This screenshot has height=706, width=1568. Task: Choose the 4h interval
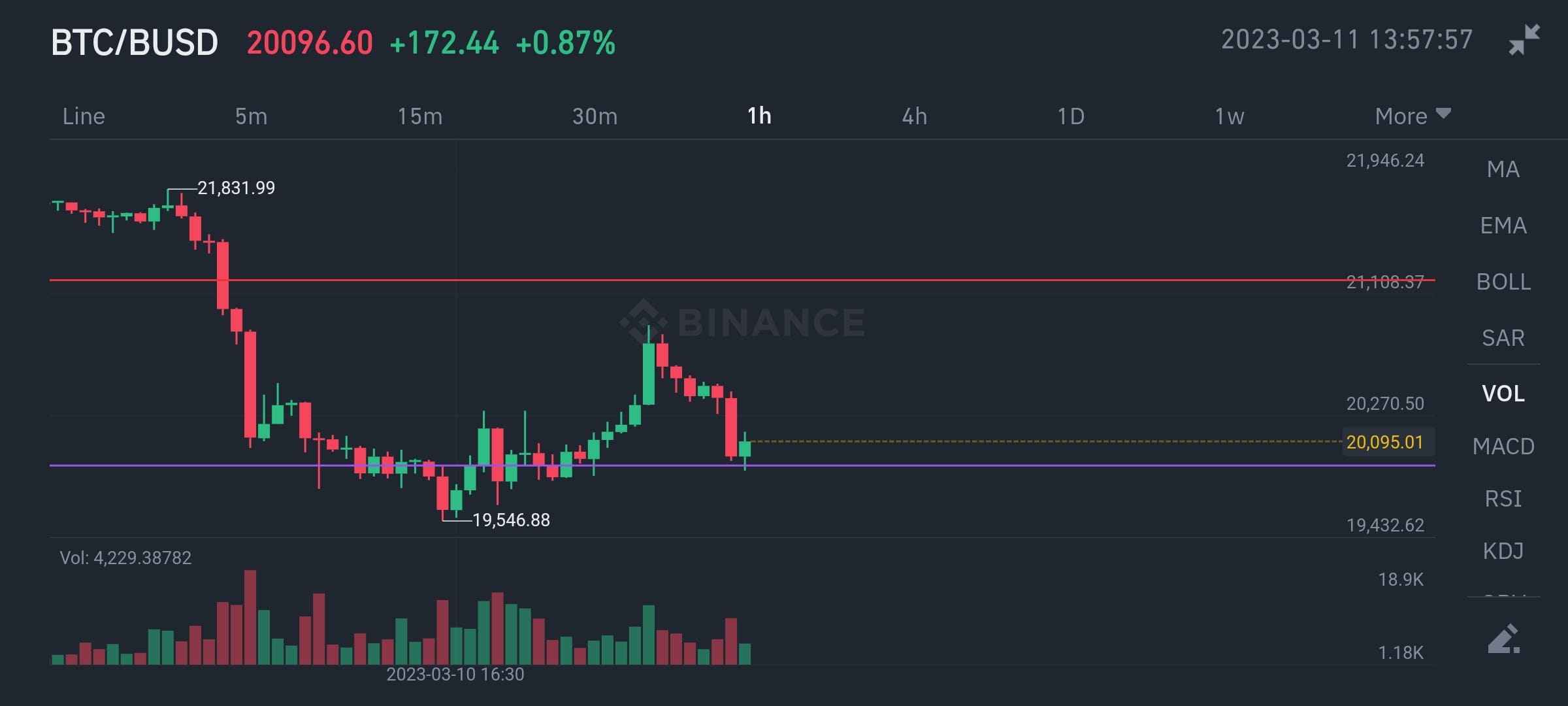tap(916, 116)
